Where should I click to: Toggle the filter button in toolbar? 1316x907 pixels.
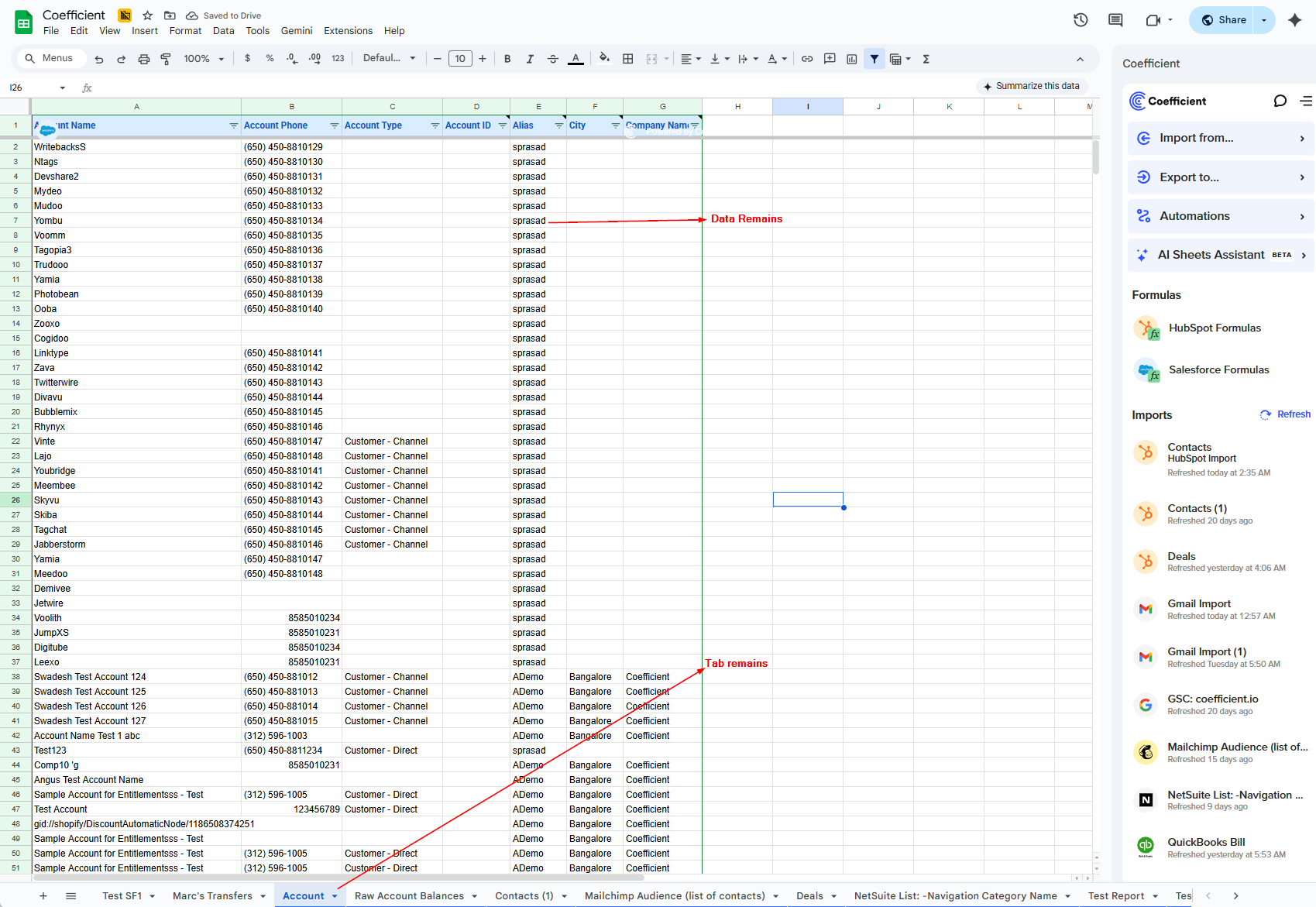[x=874, y=59]
